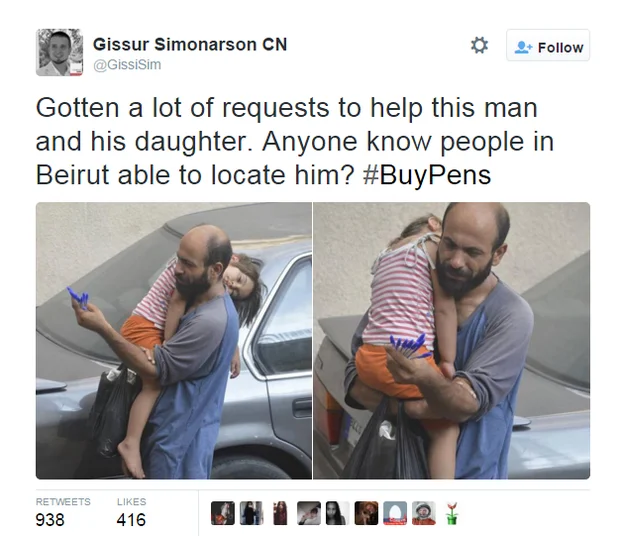Enlarge the left photo of the man holding up pens
Screen dimensions: 620x536
click(x=174, y=341)
